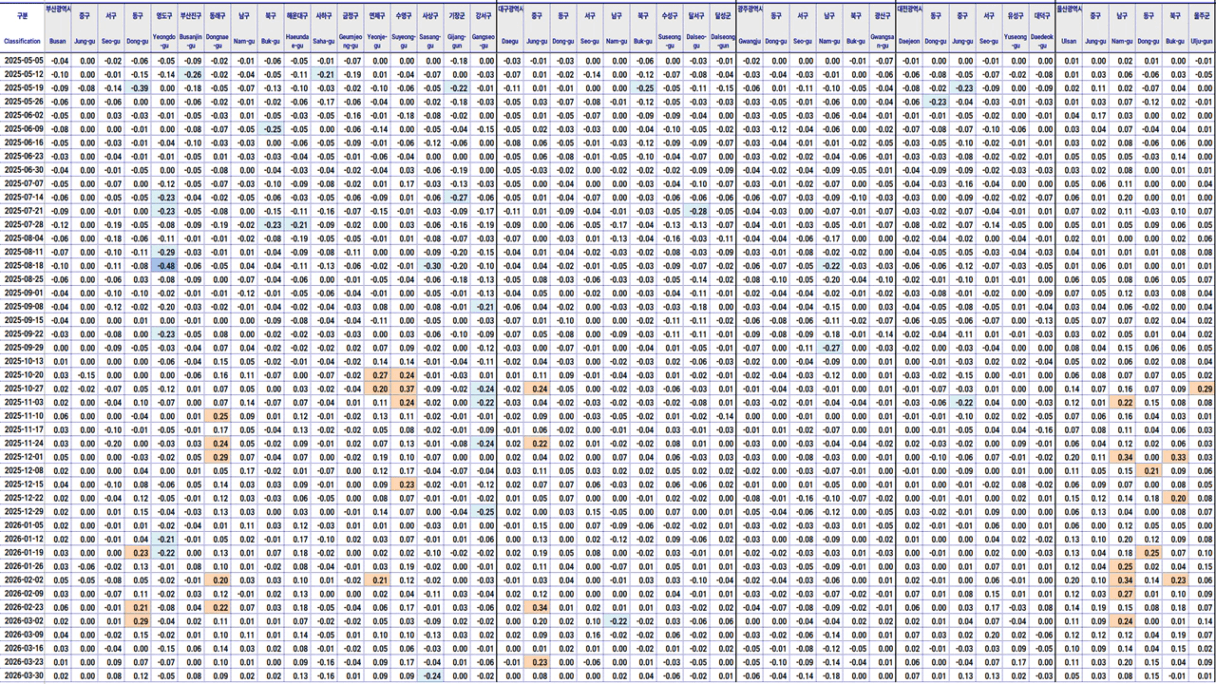Select the Ulsan column header
Viewport: 1216px width, 684px height.
tap(1069, 41)
